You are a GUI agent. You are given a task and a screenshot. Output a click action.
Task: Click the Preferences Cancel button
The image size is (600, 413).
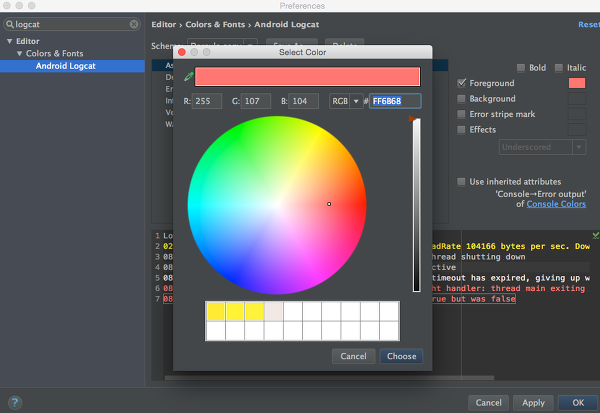488,403
